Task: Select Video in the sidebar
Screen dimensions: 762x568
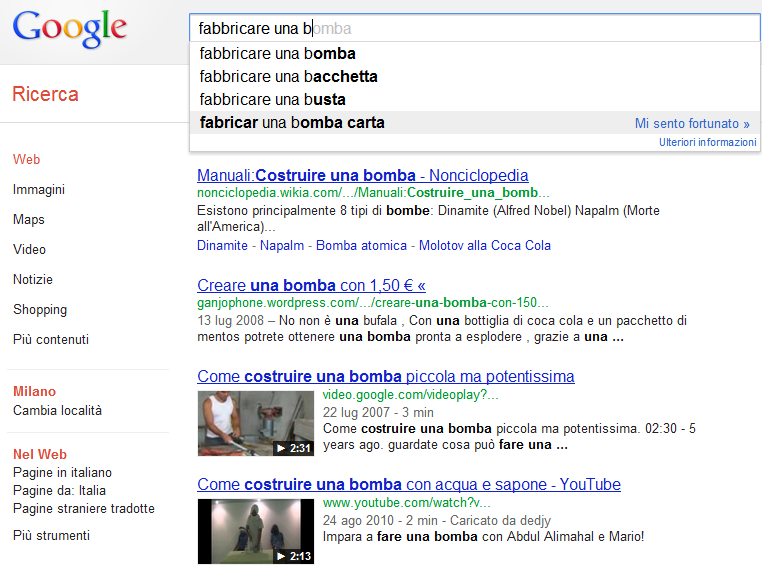Action: 29,250
